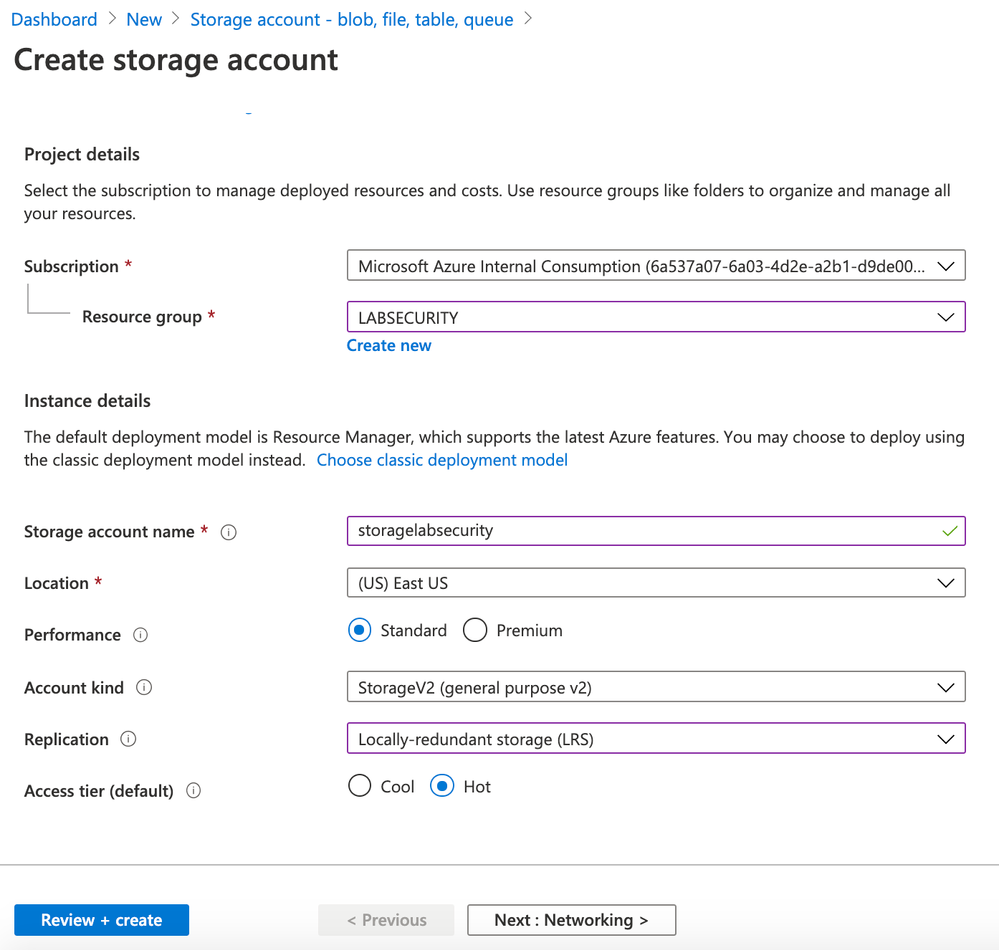Click the Replication info icon
This screenshot has width=999, height=950.
[x=128, y=739]
